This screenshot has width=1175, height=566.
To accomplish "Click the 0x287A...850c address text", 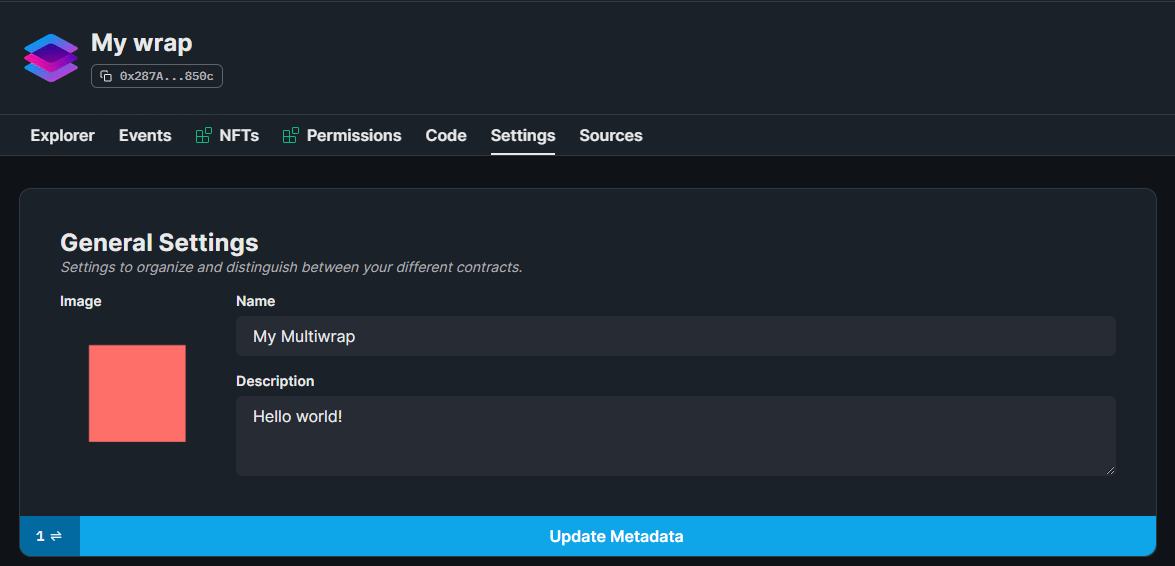I will click(167, 76).
